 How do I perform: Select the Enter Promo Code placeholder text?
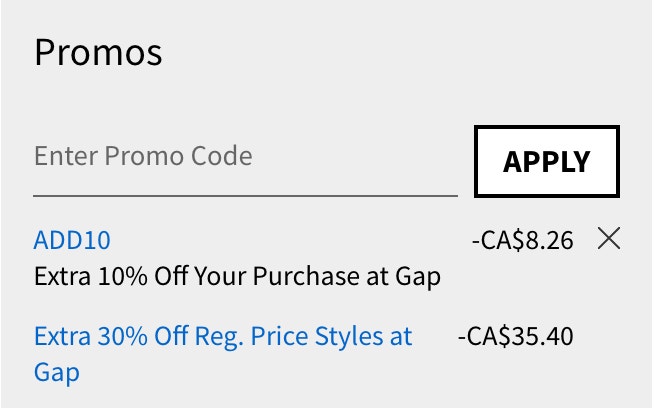[143, 156]
